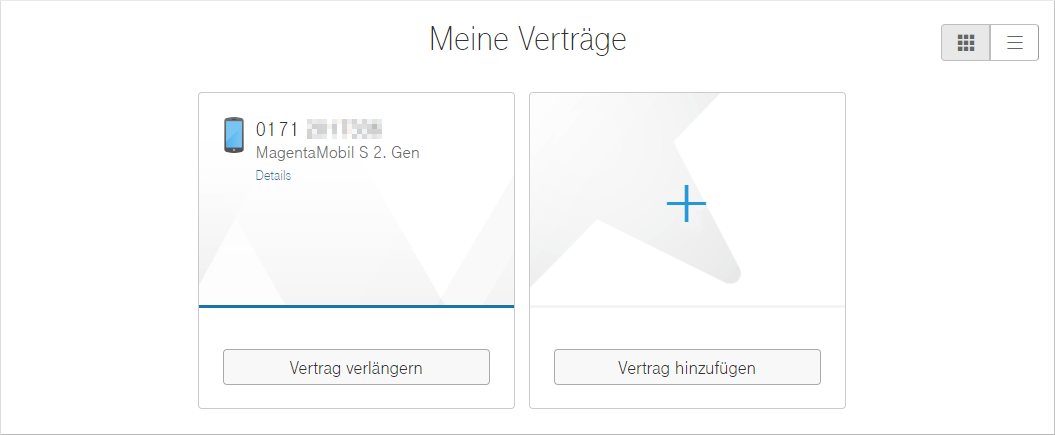
Task: Click the white footer area above Vertrag verlängern
Action: click(357, 329)
